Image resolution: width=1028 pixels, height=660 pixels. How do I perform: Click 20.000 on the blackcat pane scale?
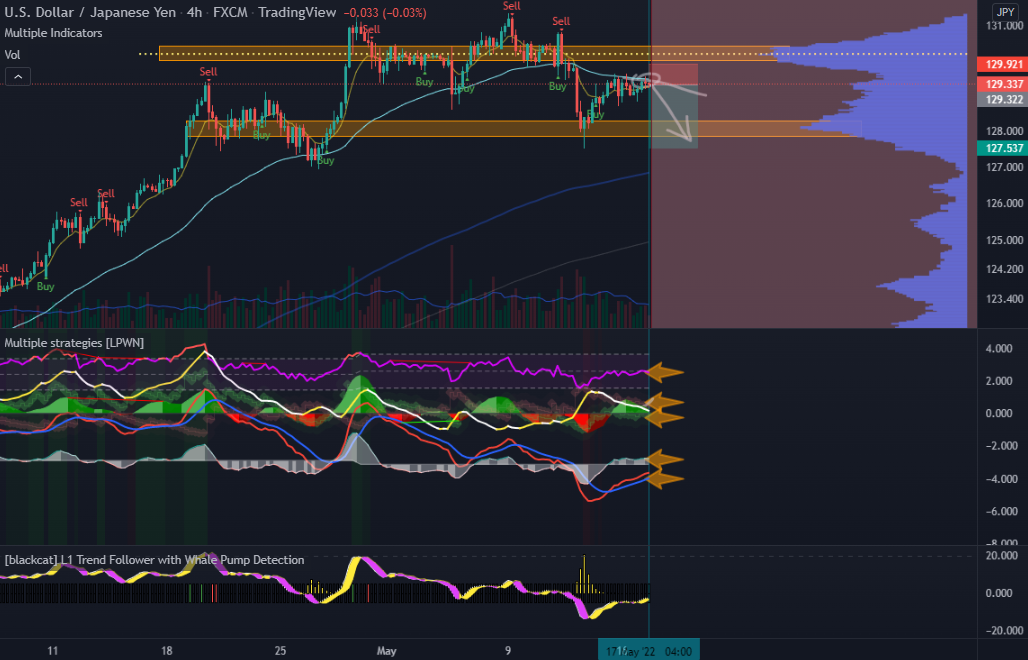tap(1002, 556)
